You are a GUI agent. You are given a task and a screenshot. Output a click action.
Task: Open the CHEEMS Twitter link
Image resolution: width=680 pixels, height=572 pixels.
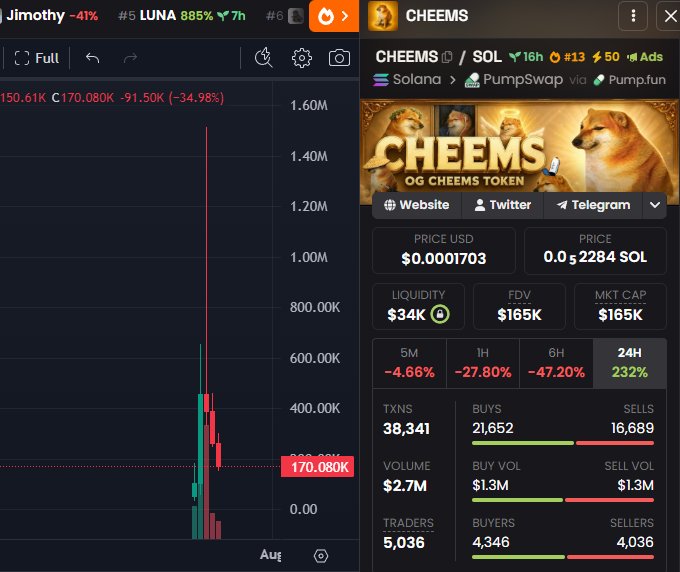pos(503,205)
